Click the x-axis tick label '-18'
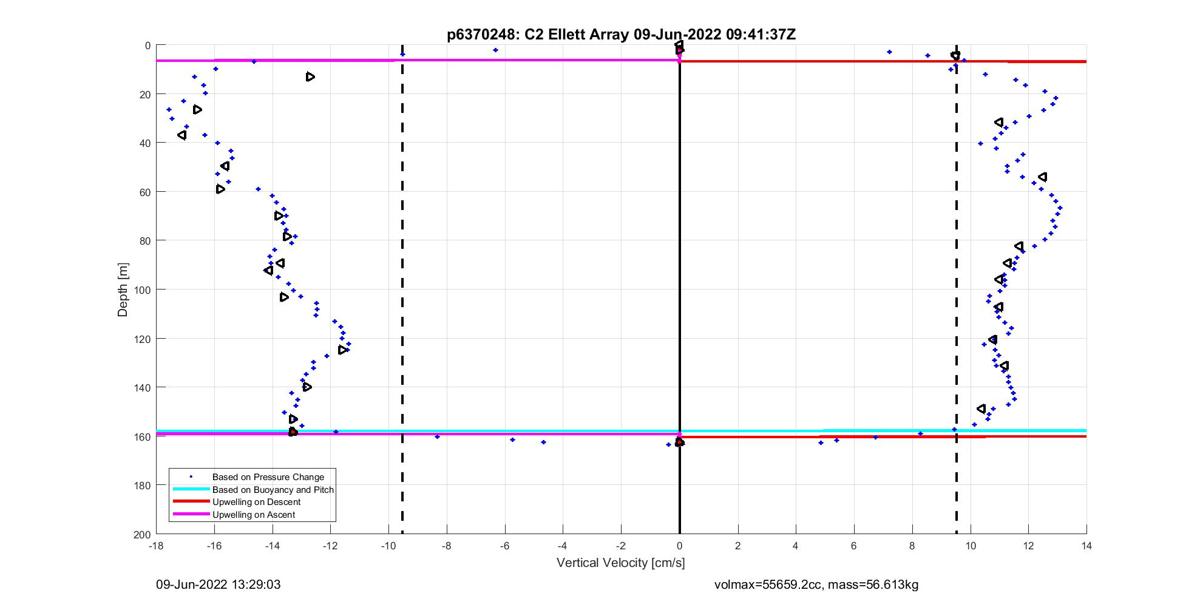 point(156,547)
